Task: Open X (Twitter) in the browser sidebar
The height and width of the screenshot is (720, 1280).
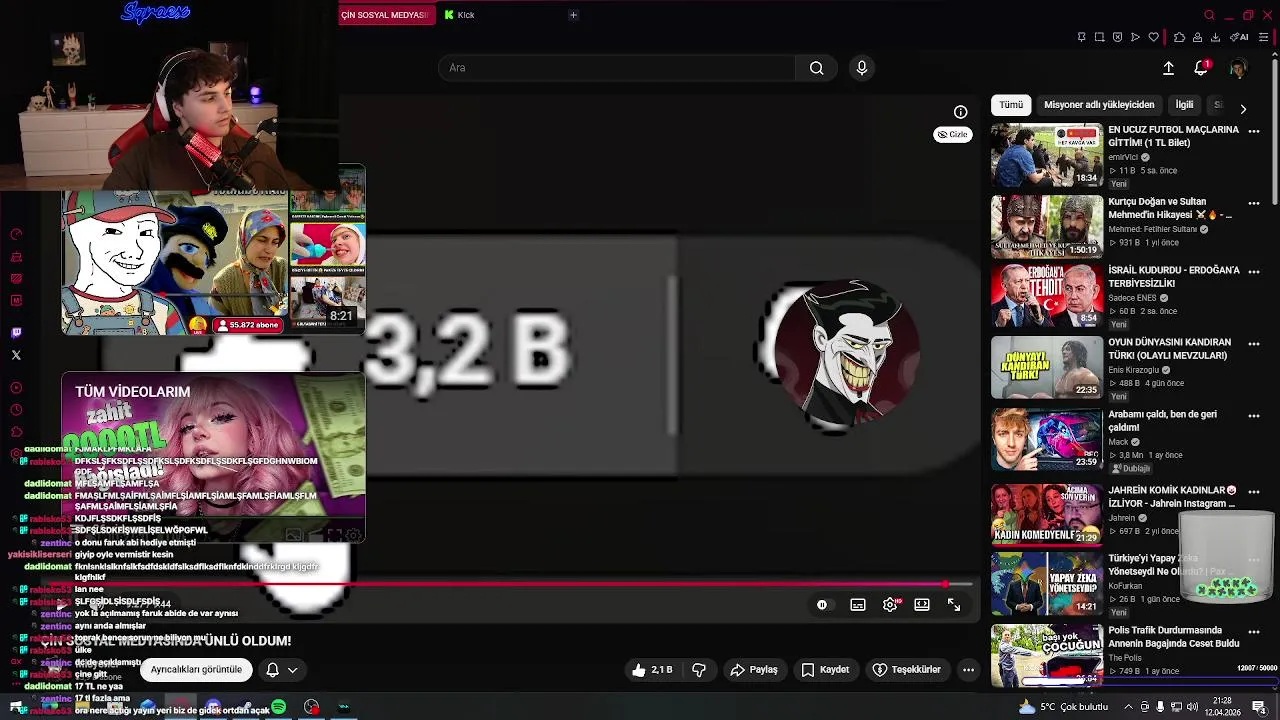Action: coord(16,355)
